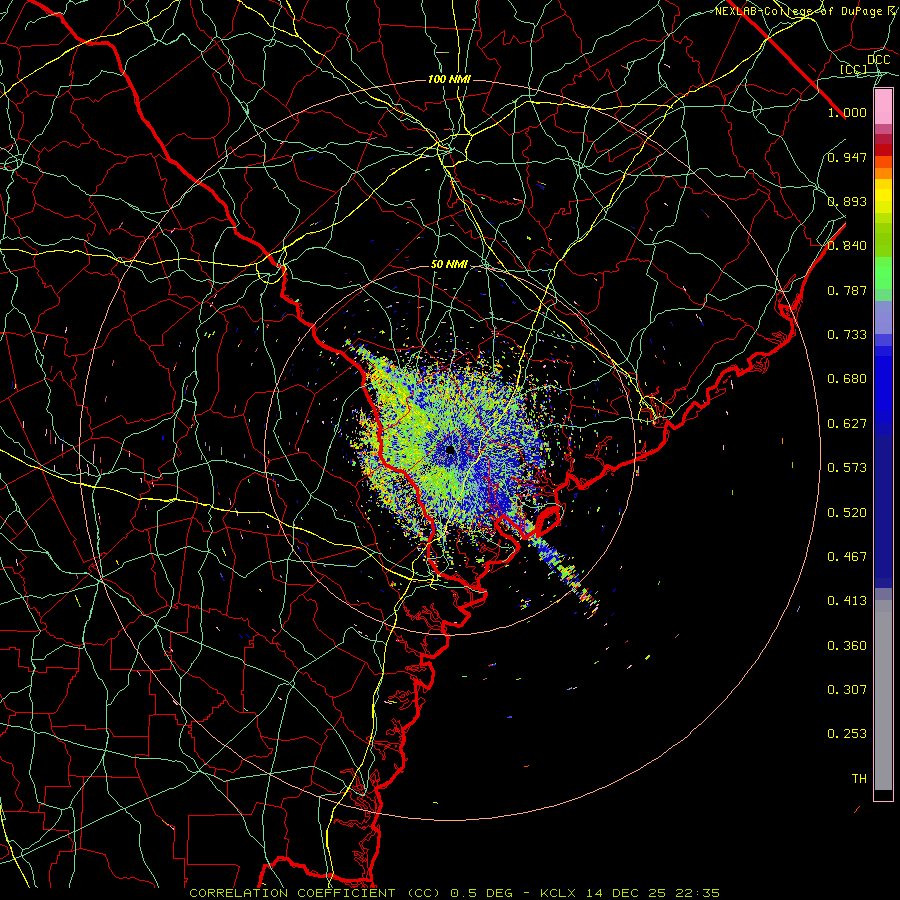Image resolution: width=900 pixels, height=900 pixels.
Task: Click the yellow segment of the color bar
Action: click(883, 196)
